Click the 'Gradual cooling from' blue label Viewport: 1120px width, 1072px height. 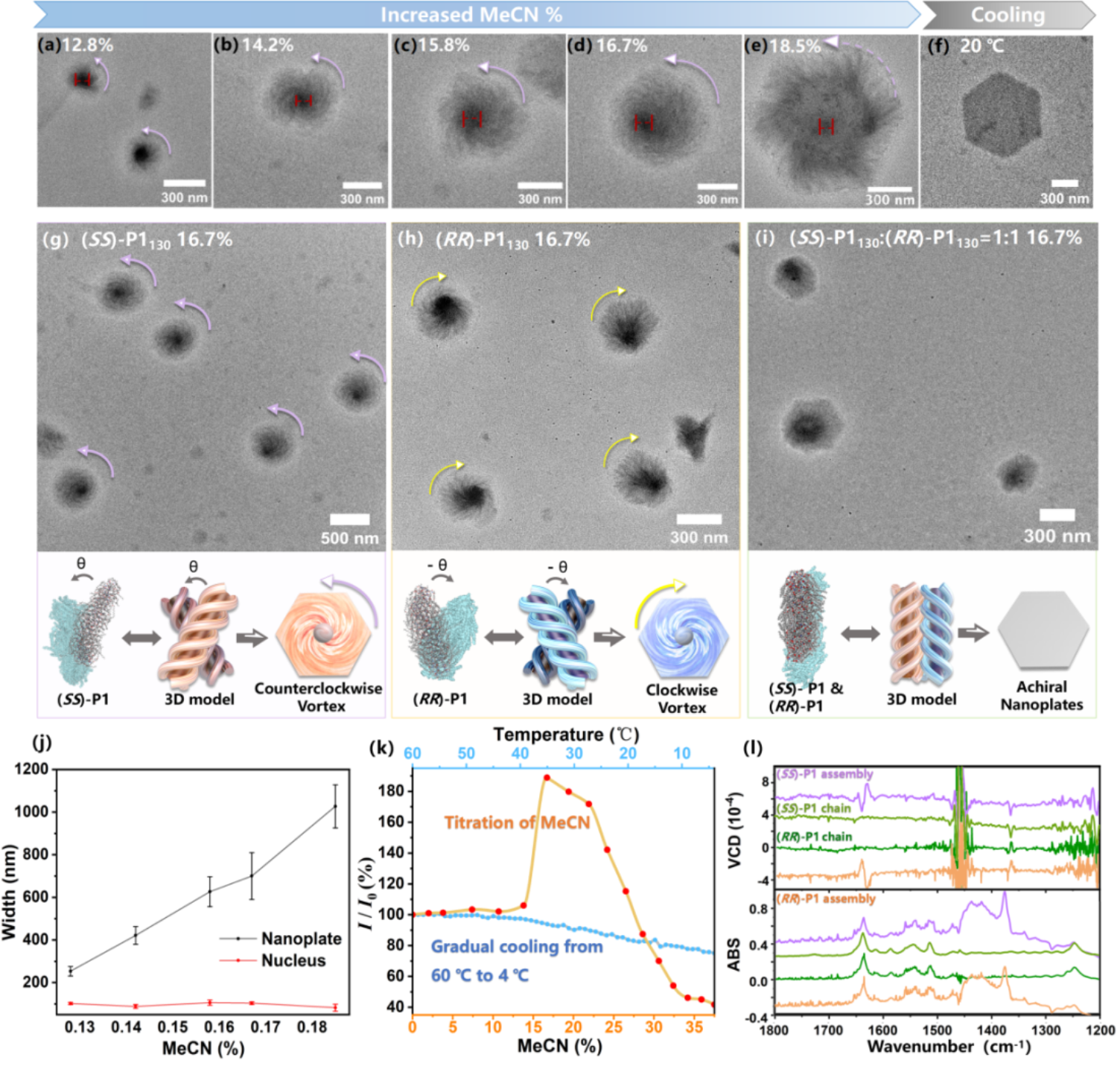517,946
